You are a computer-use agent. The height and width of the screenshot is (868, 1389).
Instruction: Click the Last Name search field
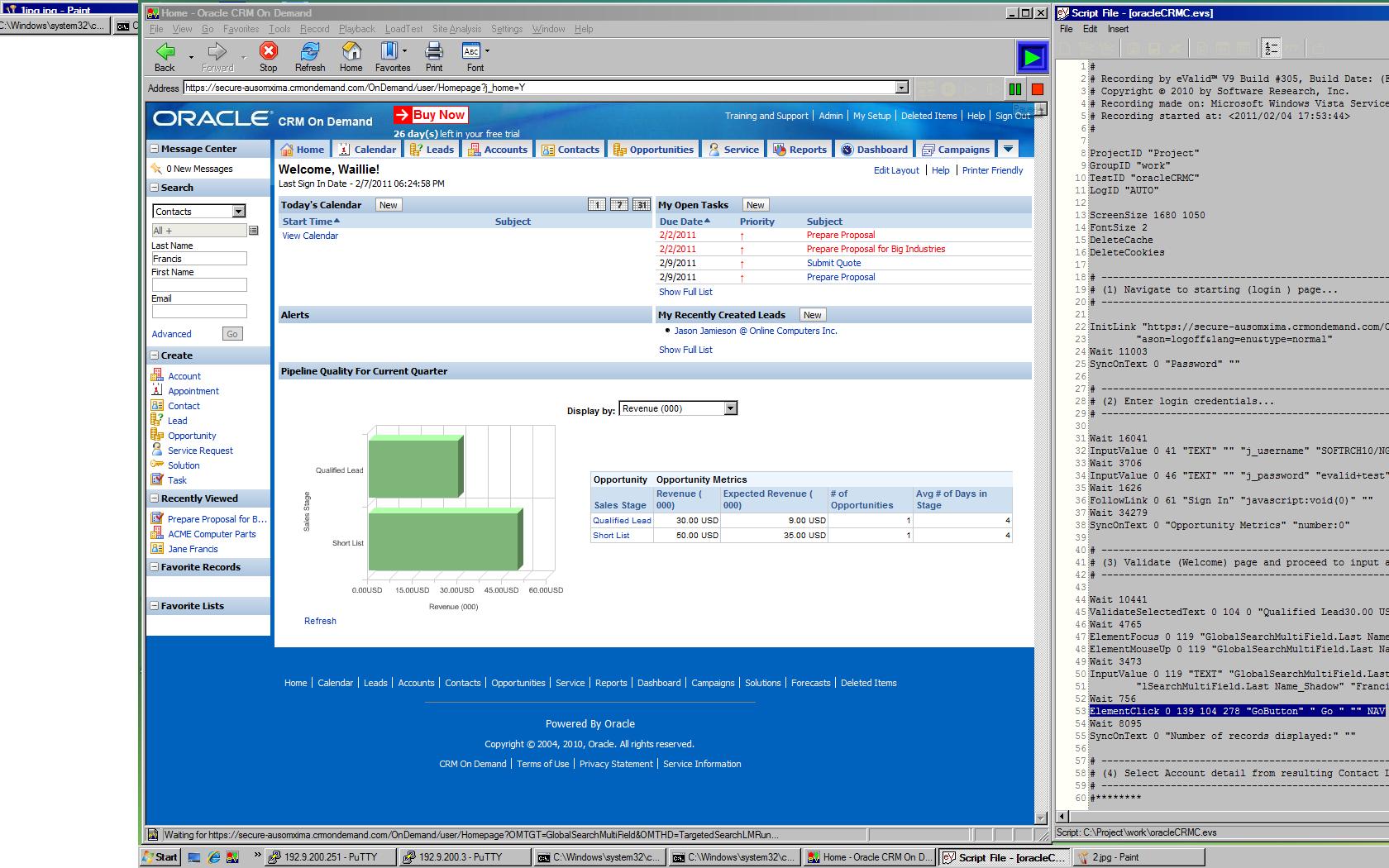[x=199, y=259]
